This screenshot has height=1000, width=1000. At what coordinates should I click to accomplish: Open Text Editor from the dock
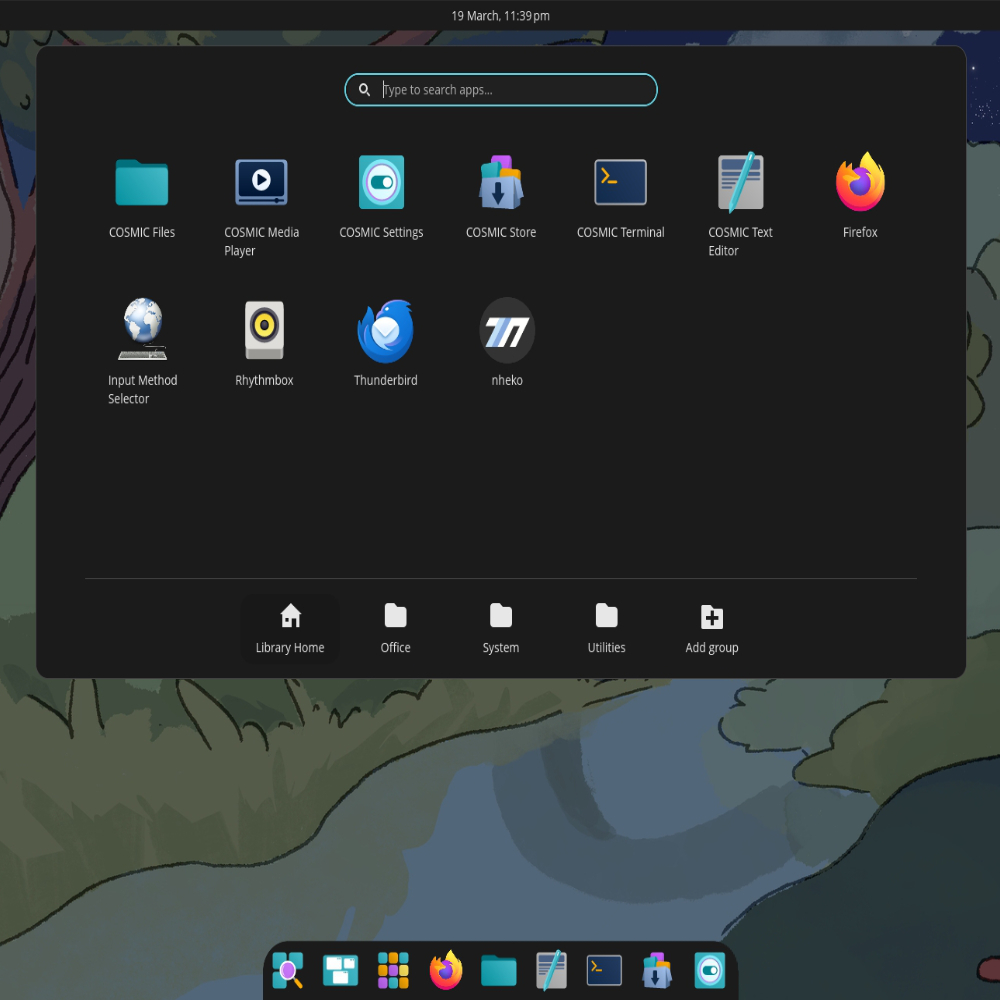pyautogui.click(x=552, y=970)
